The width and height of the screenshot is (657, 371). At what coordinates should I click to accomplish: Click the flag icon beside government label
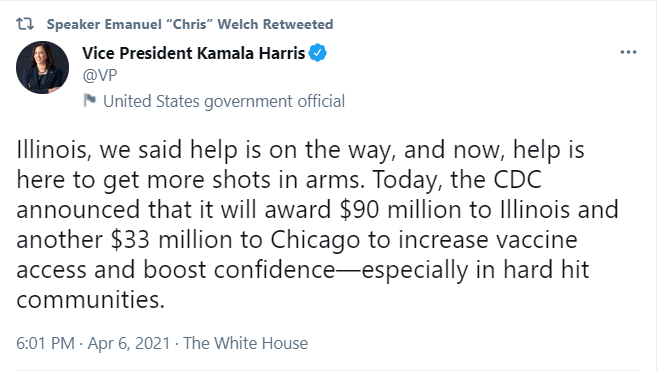point(89,101)
